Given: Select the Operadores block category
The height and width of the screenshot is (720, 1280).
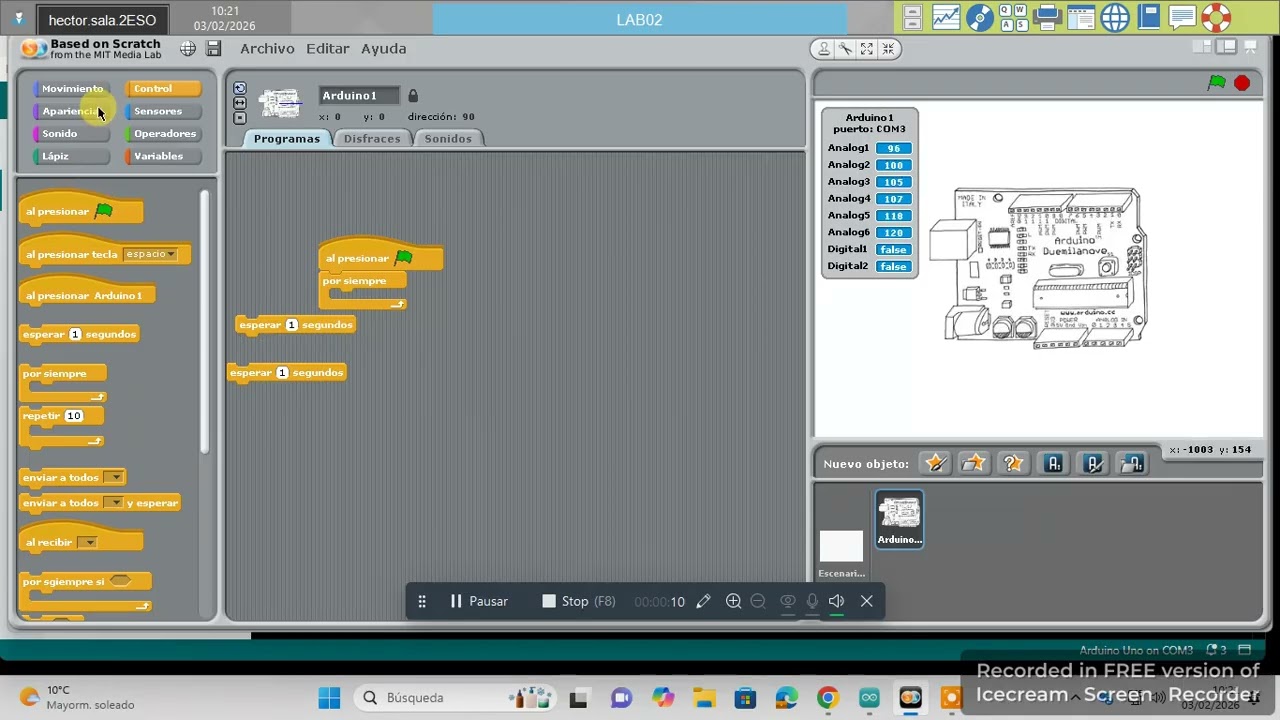Looking at the screenshot, I should pyautogui.click(x=164, y=134).
